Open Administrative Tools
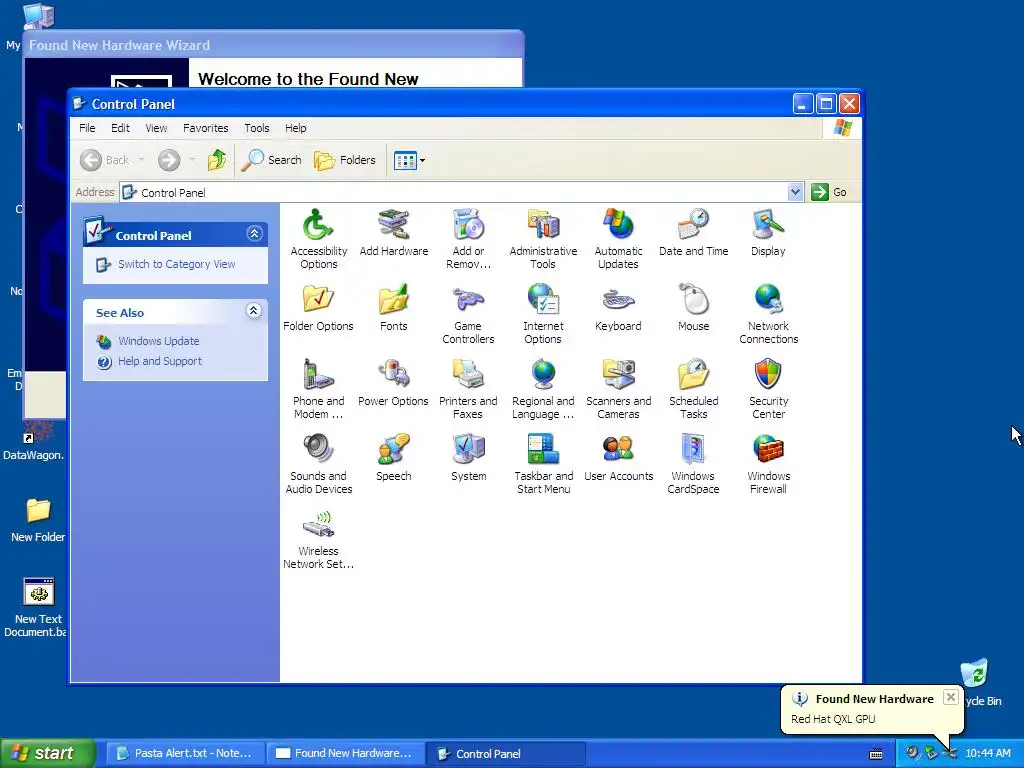 tap(543, 238)
